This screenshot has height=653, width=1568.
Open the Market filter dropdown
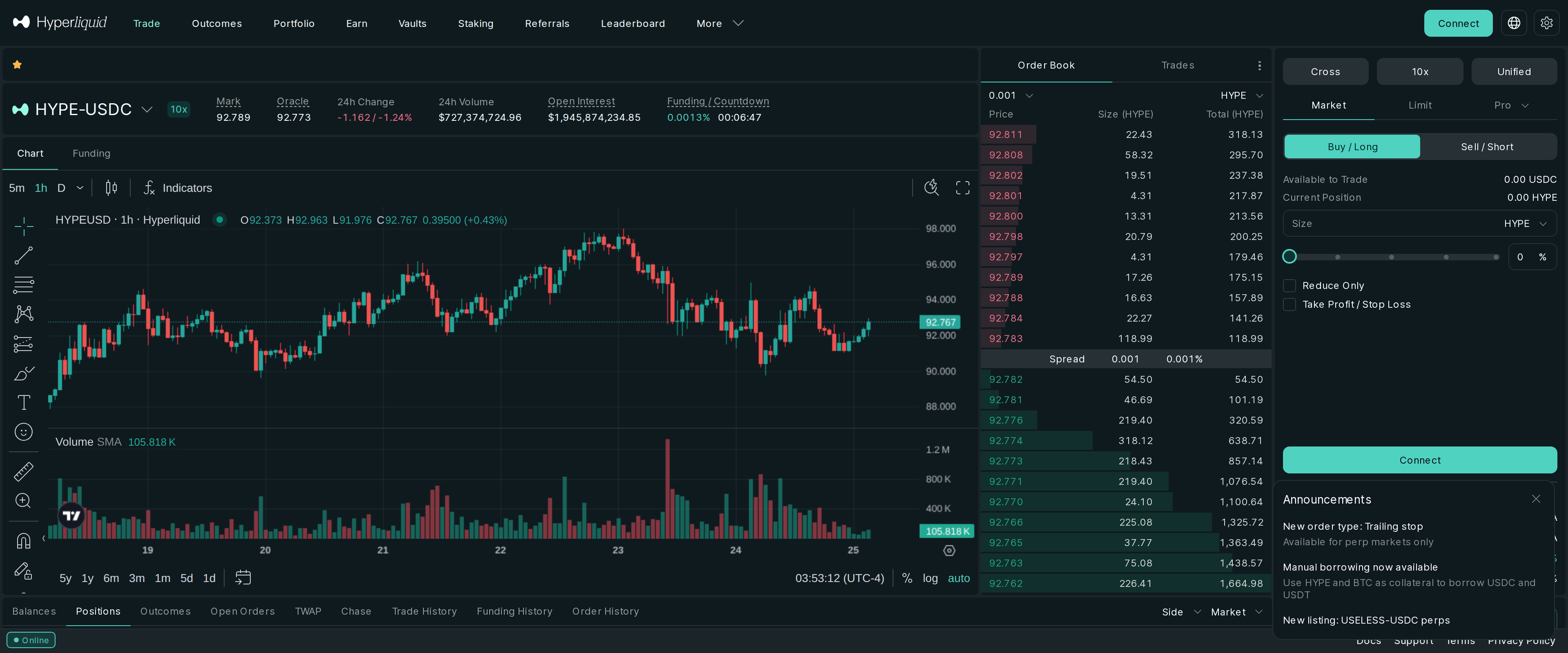(x=1236, y=612)
